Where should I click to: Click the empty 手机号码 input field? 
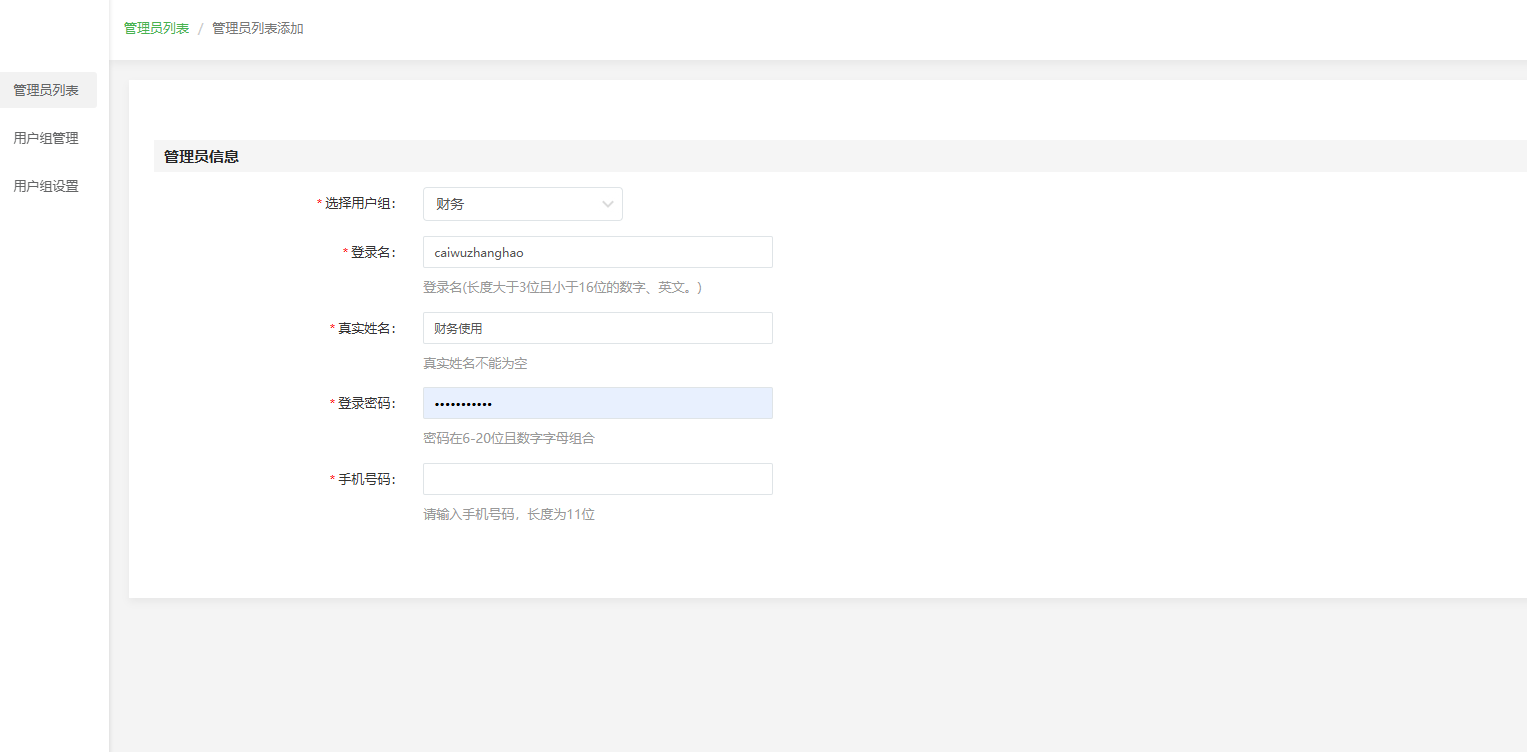(597, 479)
